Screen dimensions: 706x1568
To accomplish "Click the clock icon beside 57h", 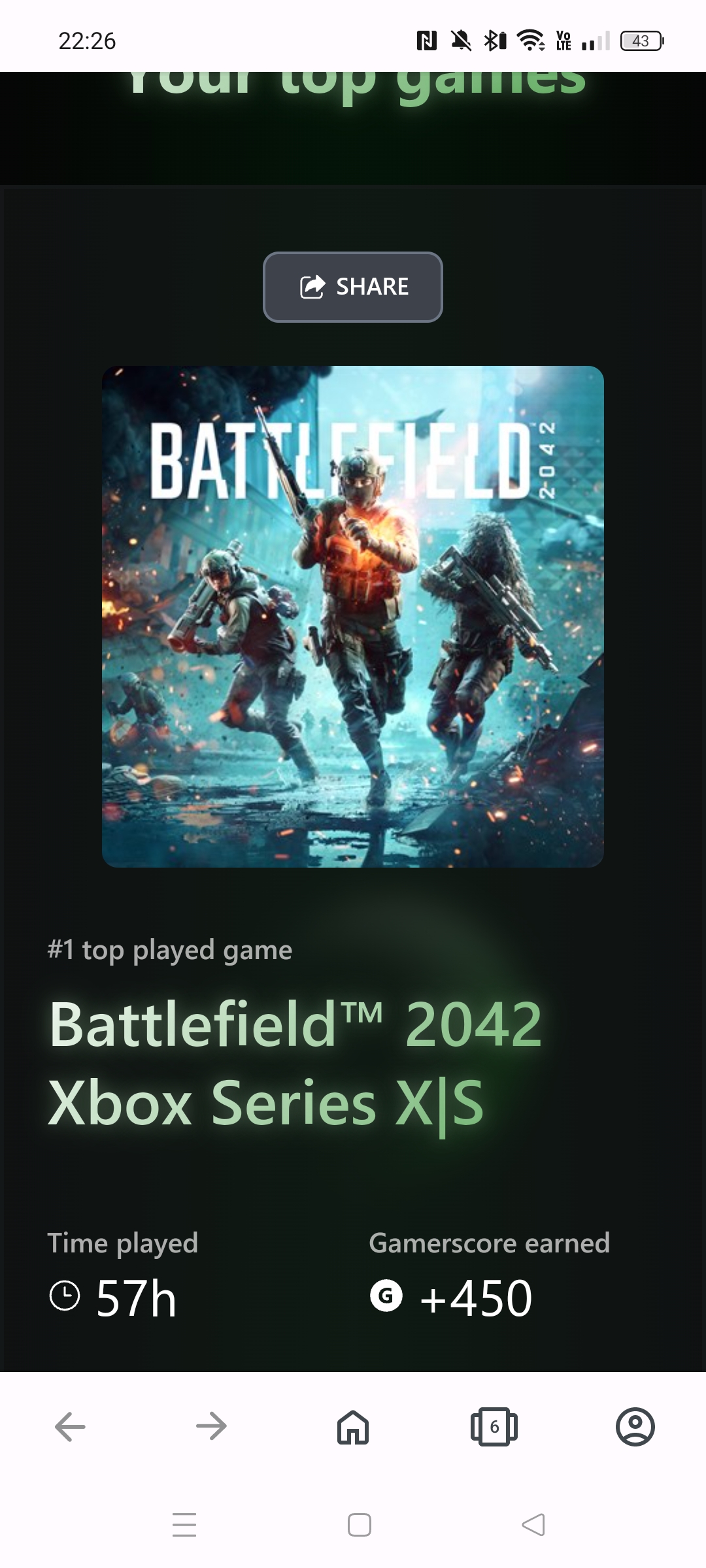I will [65, 1296].
